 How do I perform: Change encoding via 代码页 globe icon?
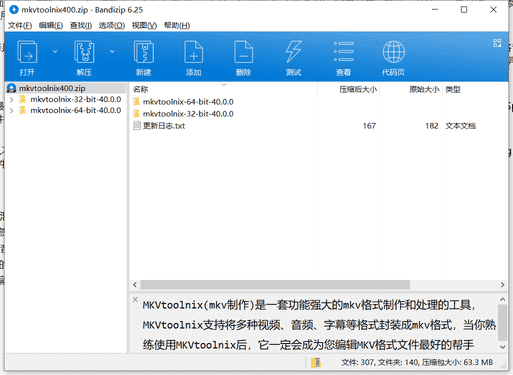pos(393,52)
